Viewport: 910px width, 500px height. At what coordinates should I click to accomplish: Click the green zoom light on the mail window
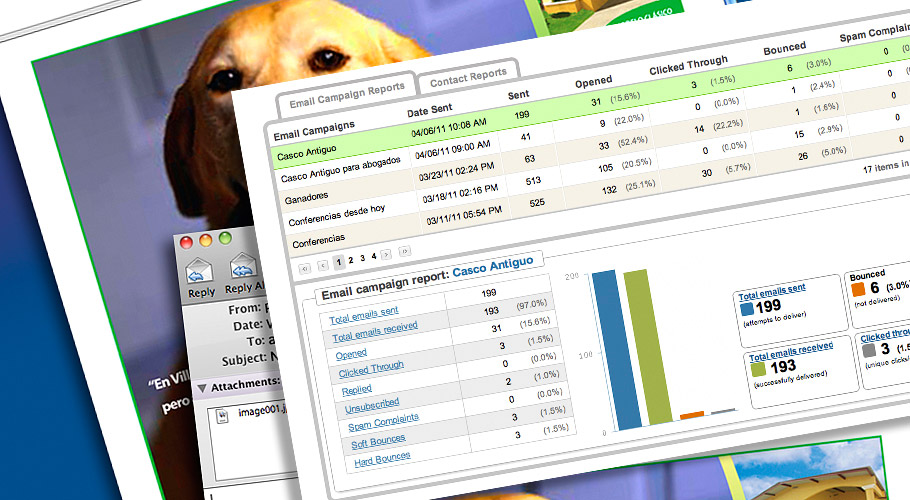coord(225,238)
